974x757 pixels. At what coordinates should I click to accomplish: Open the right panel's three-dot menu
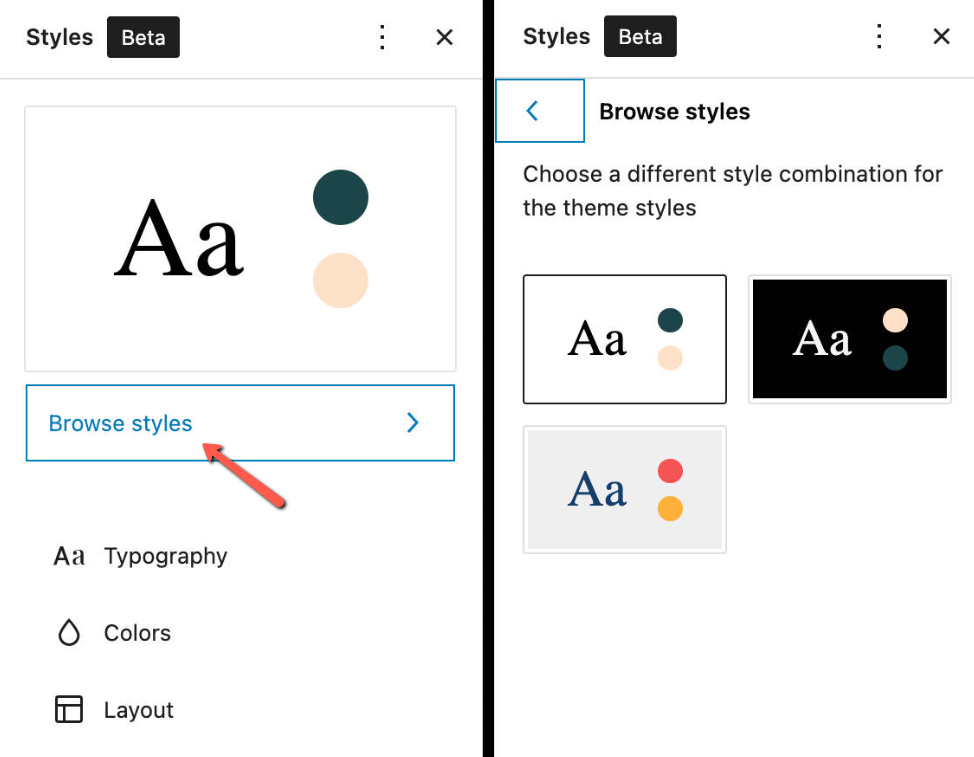point(879,36)
